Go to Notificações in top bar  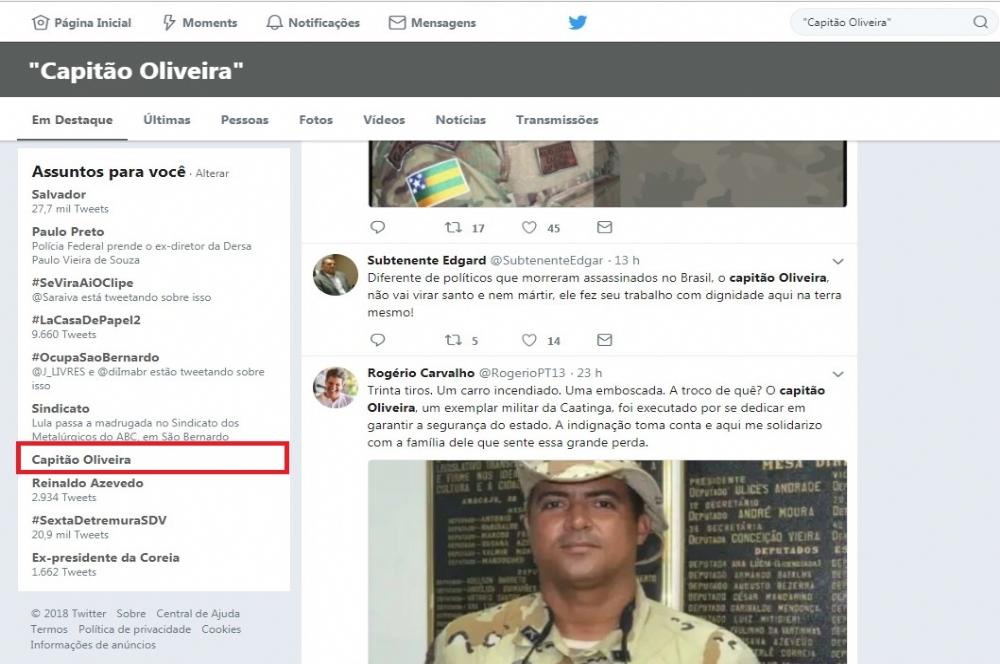(313, 22)
